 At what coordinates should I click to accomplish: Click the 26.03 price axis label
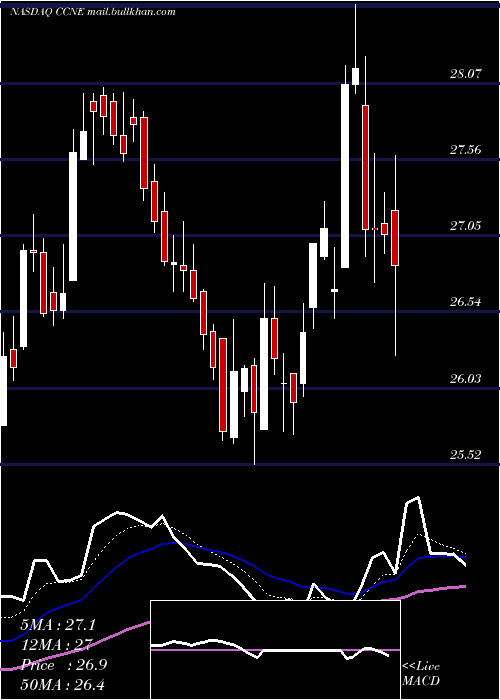pyautogui.click(x=466, y=379)
